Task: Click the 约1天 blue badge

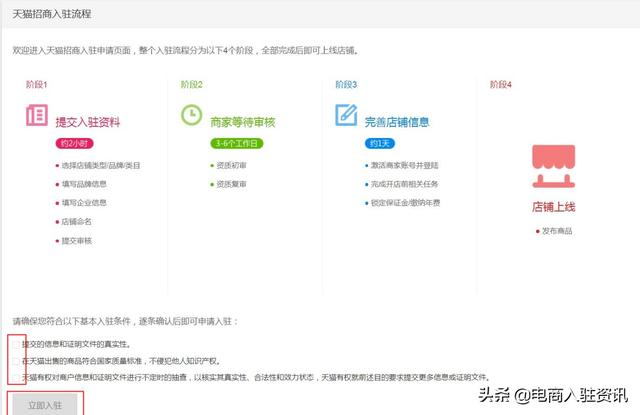Action: pyautogui.click(x=380, y=144)
